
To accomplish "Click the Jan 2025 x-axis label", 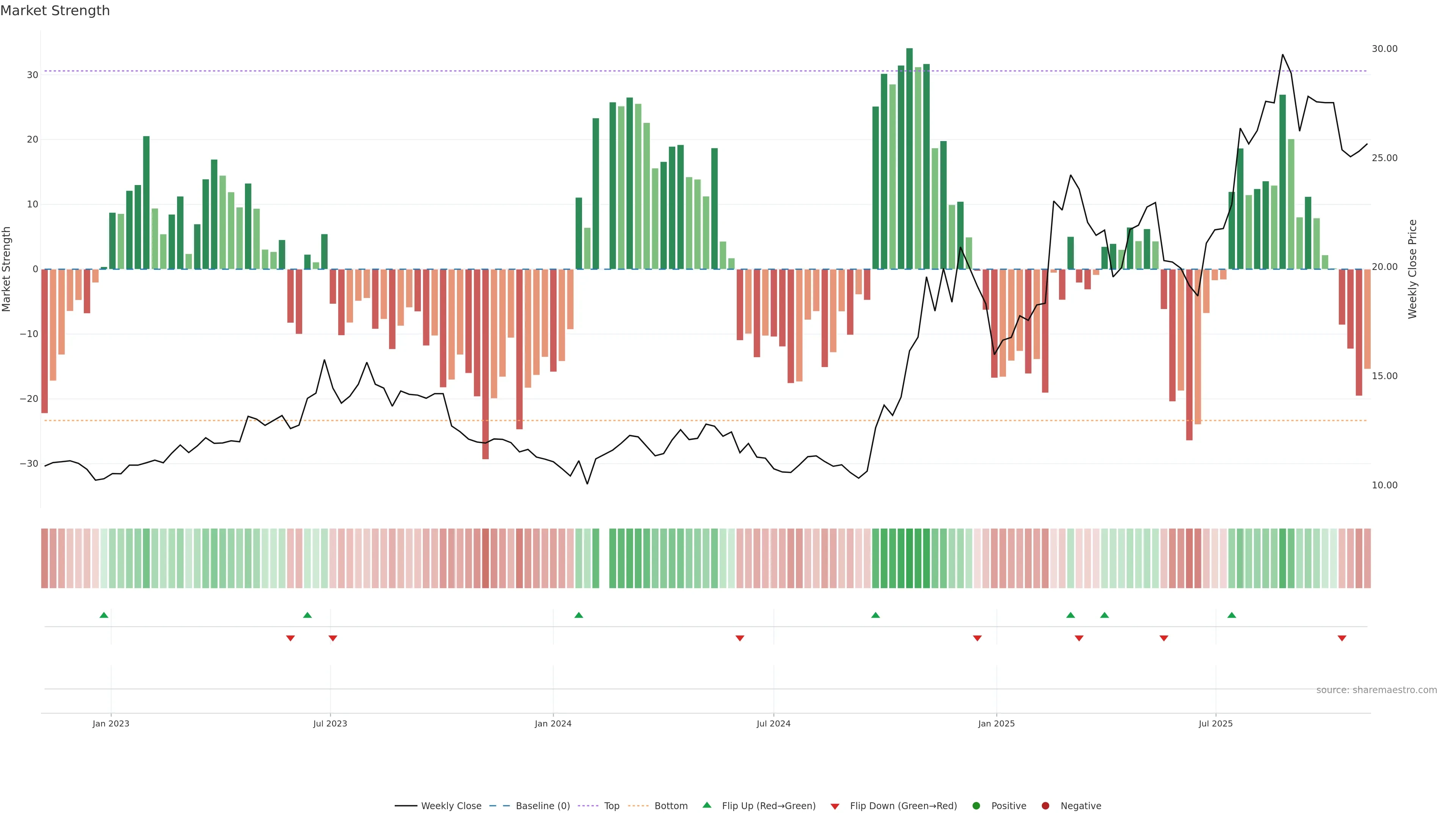I will [996, 723].
